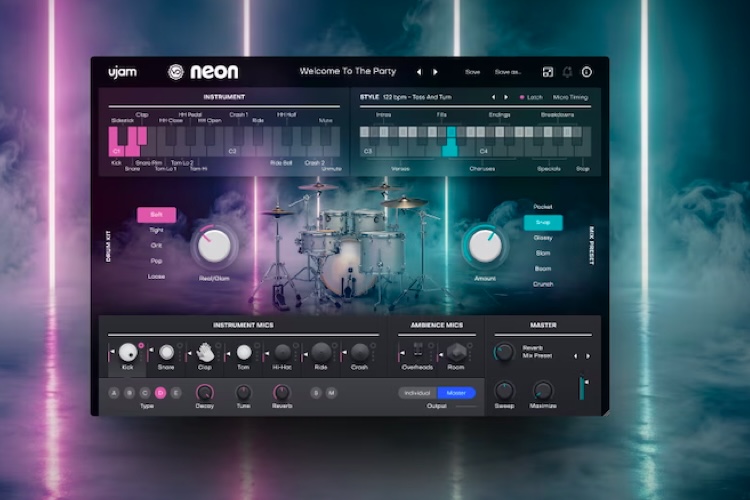Image resolution: width=750 pixels, height=500 pixels.
Task: Select kick Type B
Action: click(x=129, y=393)
